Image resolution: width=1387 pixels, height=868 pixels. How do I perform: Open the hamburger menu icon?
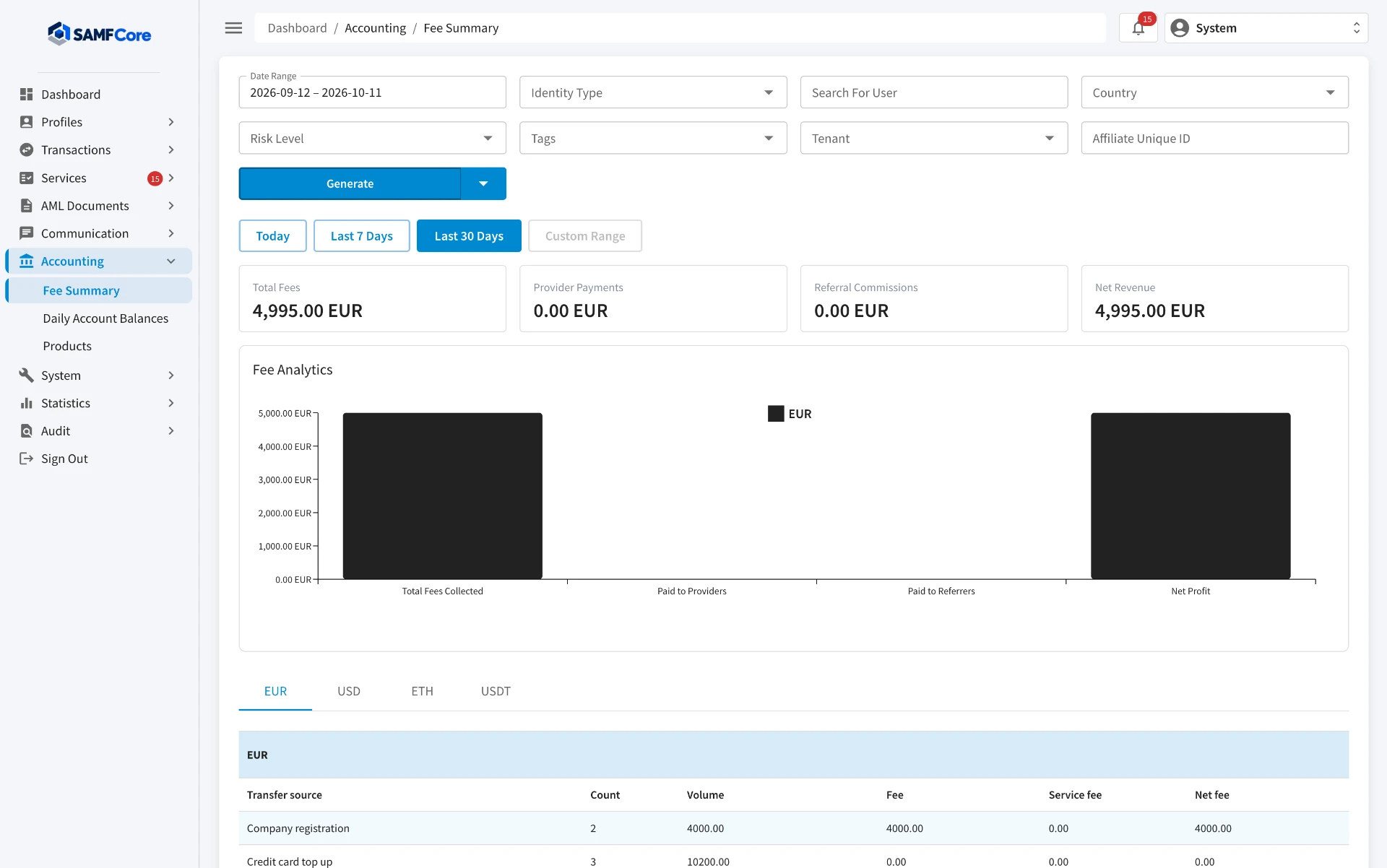(x=233, y=28)
